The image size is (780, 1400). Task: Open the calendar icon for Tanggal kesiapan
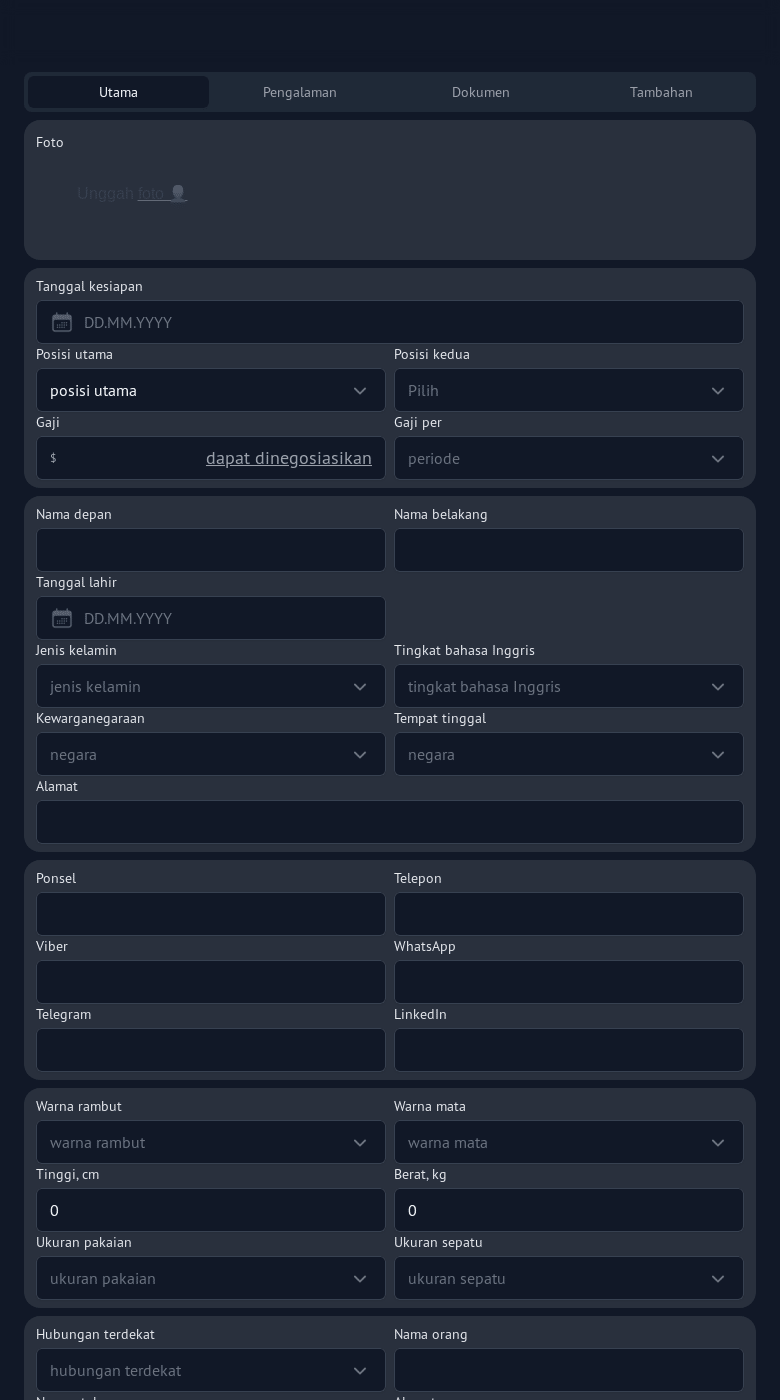[x=62, y=322]
